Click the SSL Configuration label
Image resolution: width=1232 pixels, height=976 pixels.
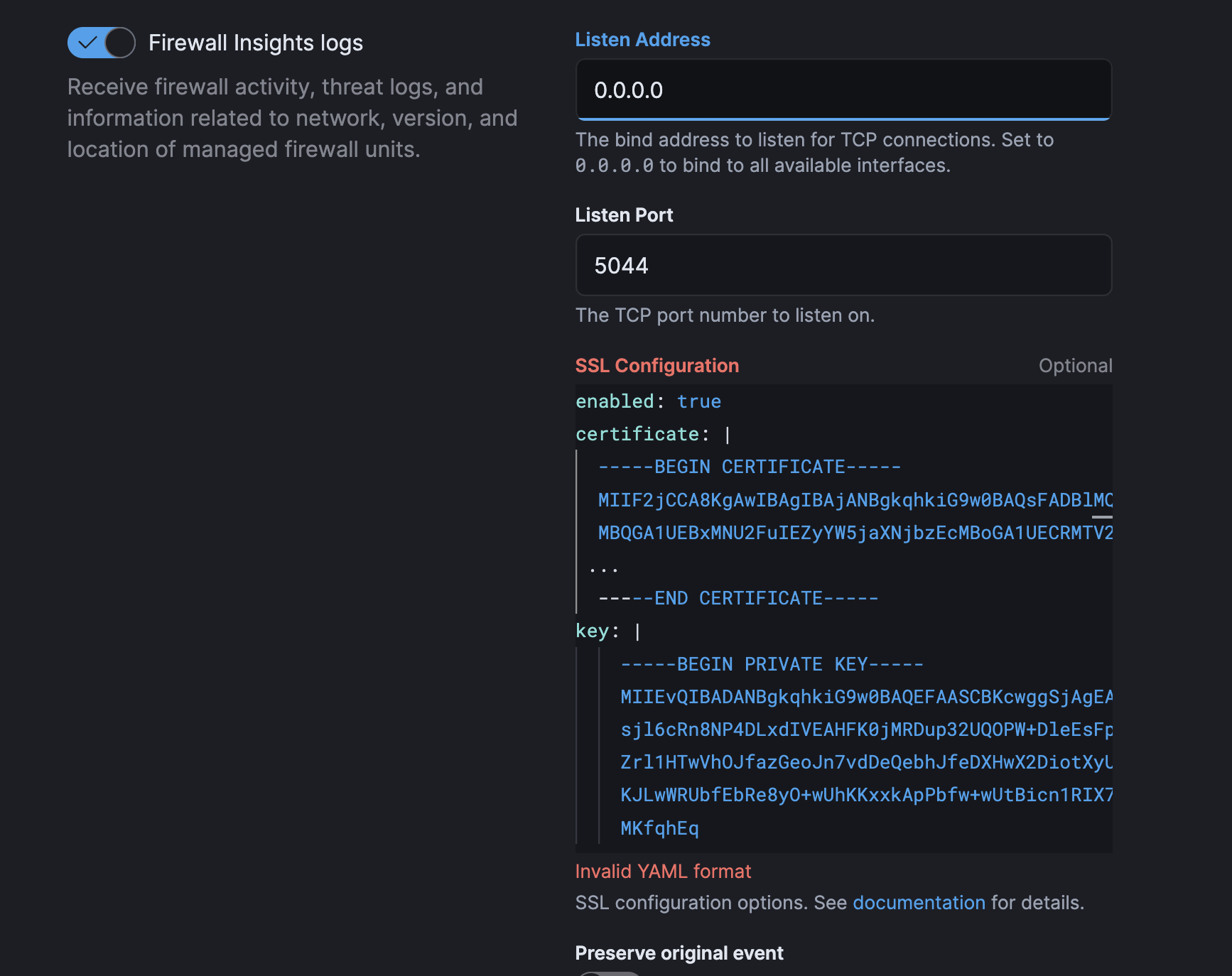(656, 366)
